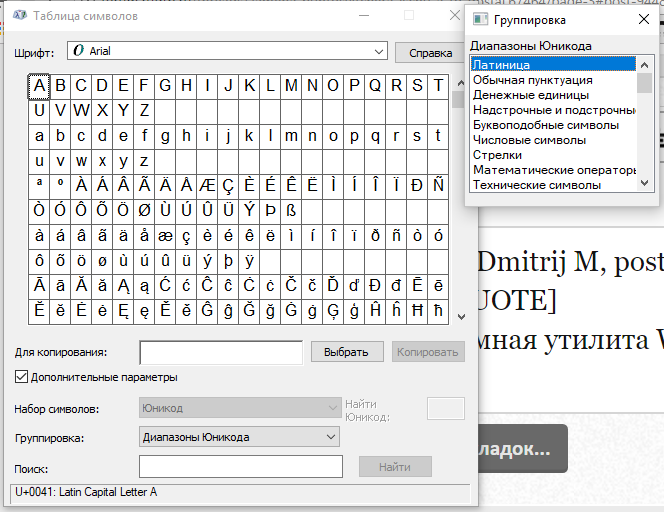Click down arrow of Группировка list scrollbar
664x512 pixels.
[645, 183]
